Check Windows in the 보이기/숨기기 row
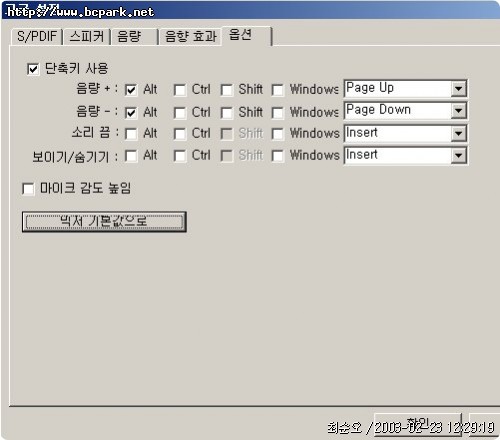The height and width of the screenshot is (440, 500). 278,156
